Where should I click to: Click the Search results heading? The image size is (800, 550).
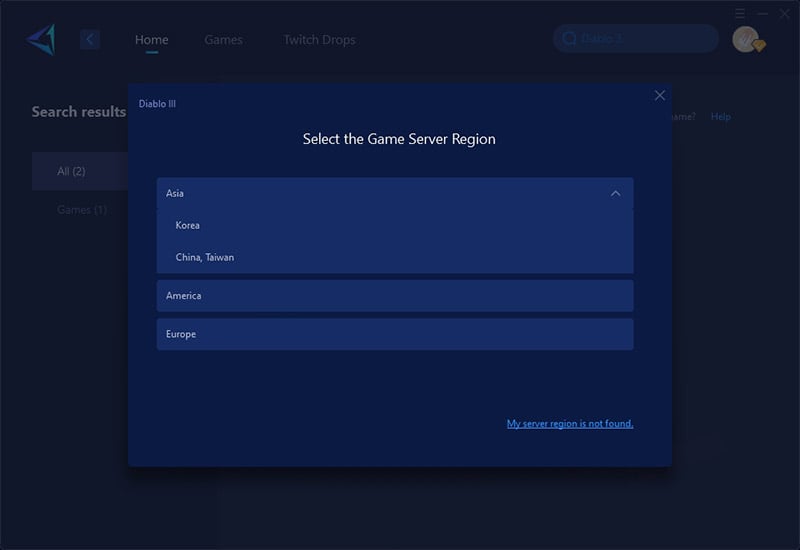click(79, 112)
